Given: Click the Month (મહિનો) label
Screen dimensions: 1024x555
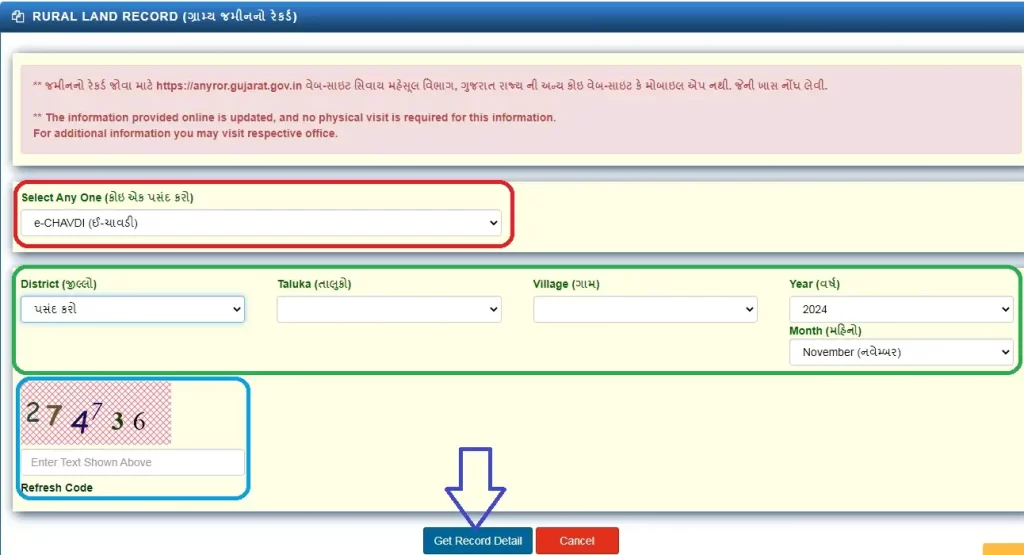Looking at the screenshot, I should tap(825, 330).
